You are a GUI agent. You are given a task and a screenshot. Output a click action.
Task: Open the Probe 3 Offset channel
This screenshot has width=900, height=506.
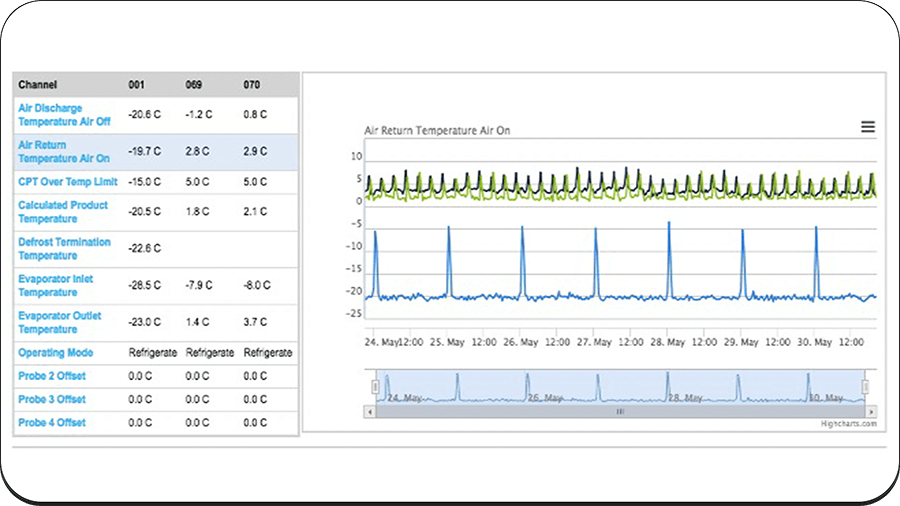click(52, 399)
